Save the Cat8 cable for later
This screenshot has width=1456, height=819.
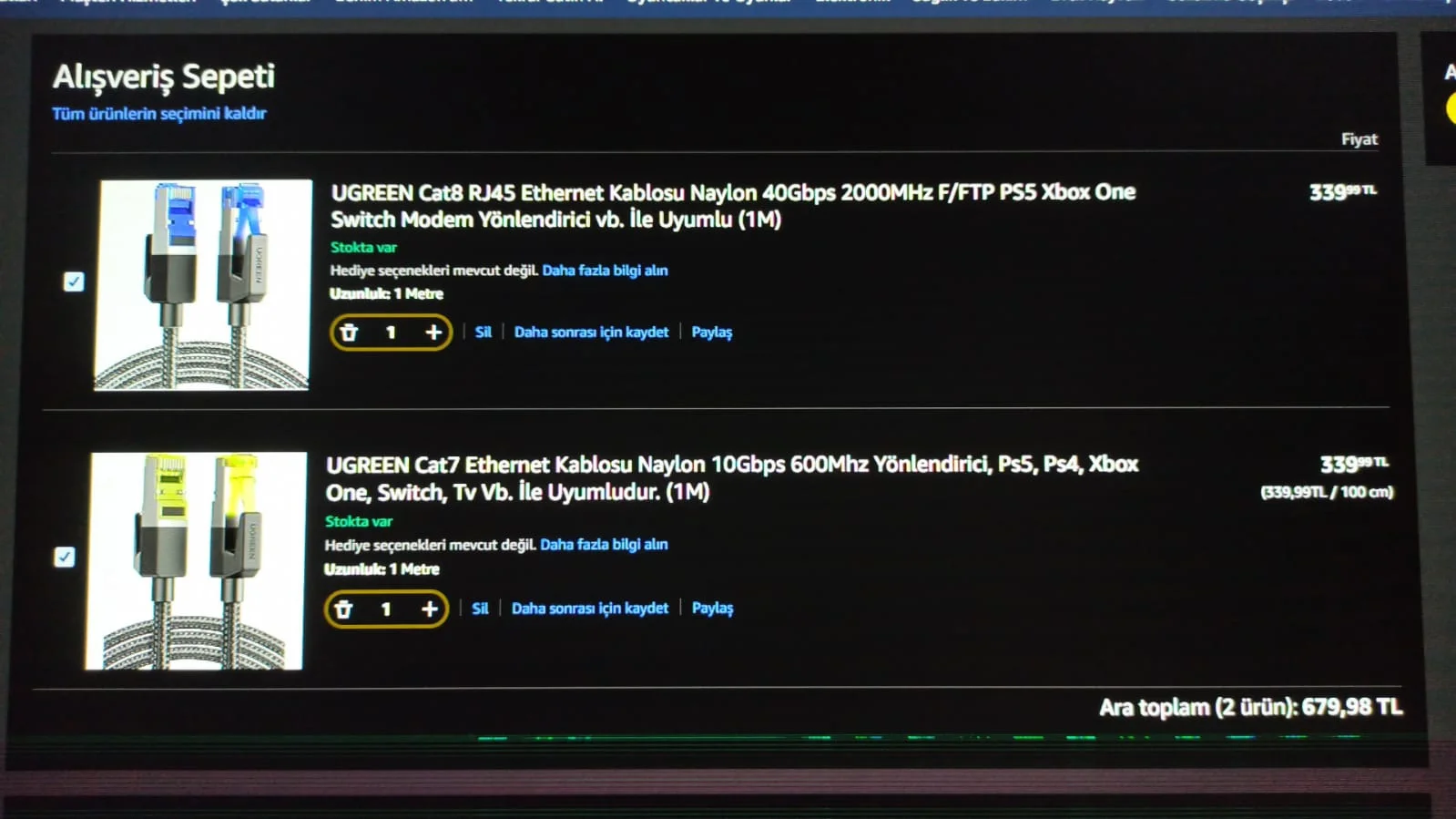(x=591, y=333)
